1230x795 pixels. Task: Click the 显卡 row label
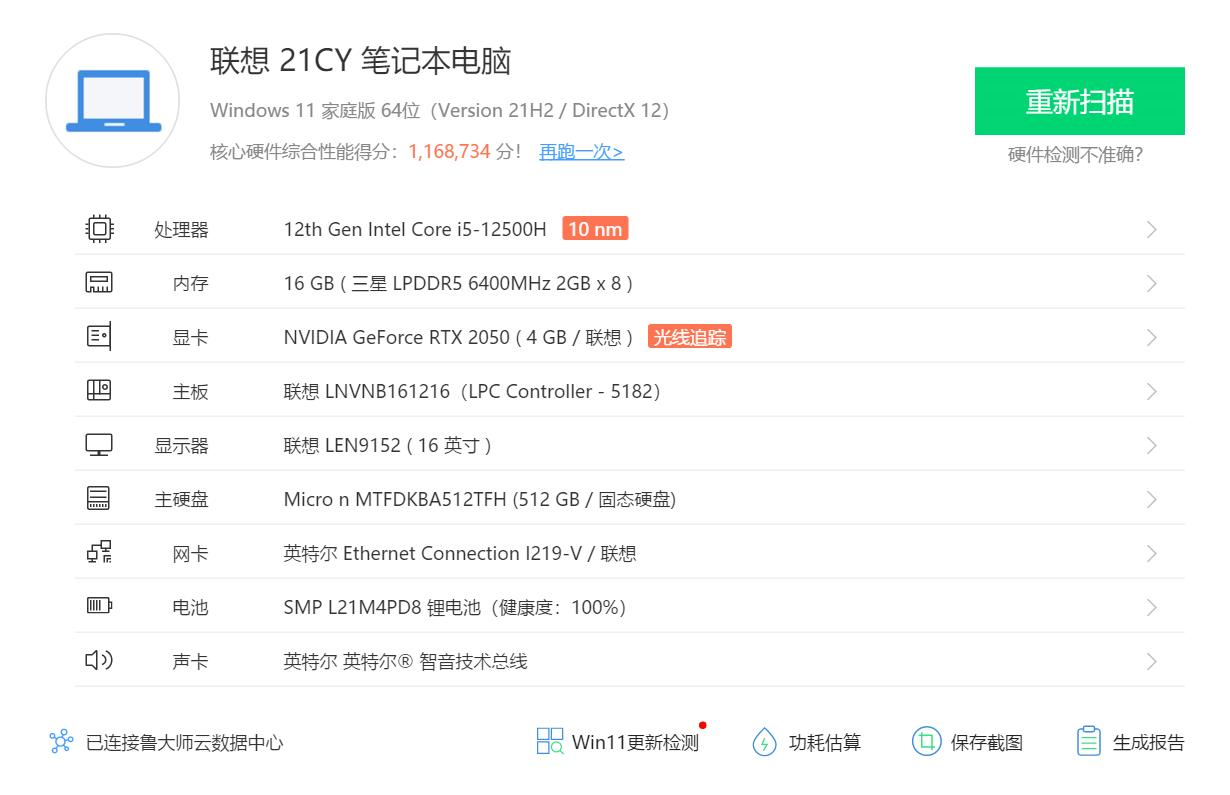coord(190,338)
